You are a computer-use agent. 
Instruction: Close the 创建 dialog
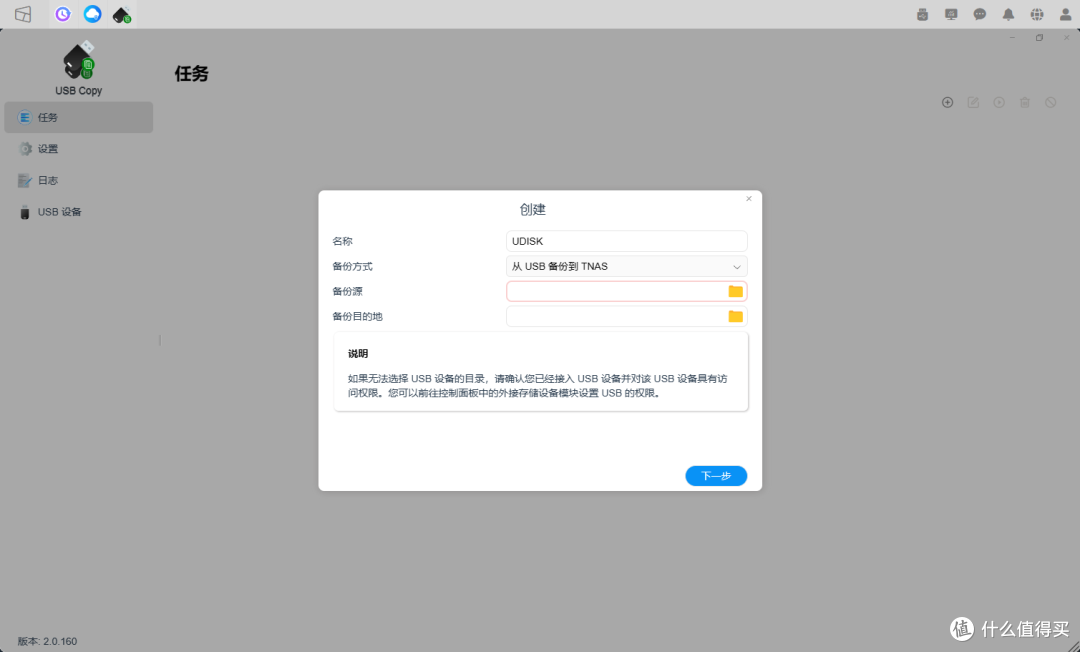(749, 199)
